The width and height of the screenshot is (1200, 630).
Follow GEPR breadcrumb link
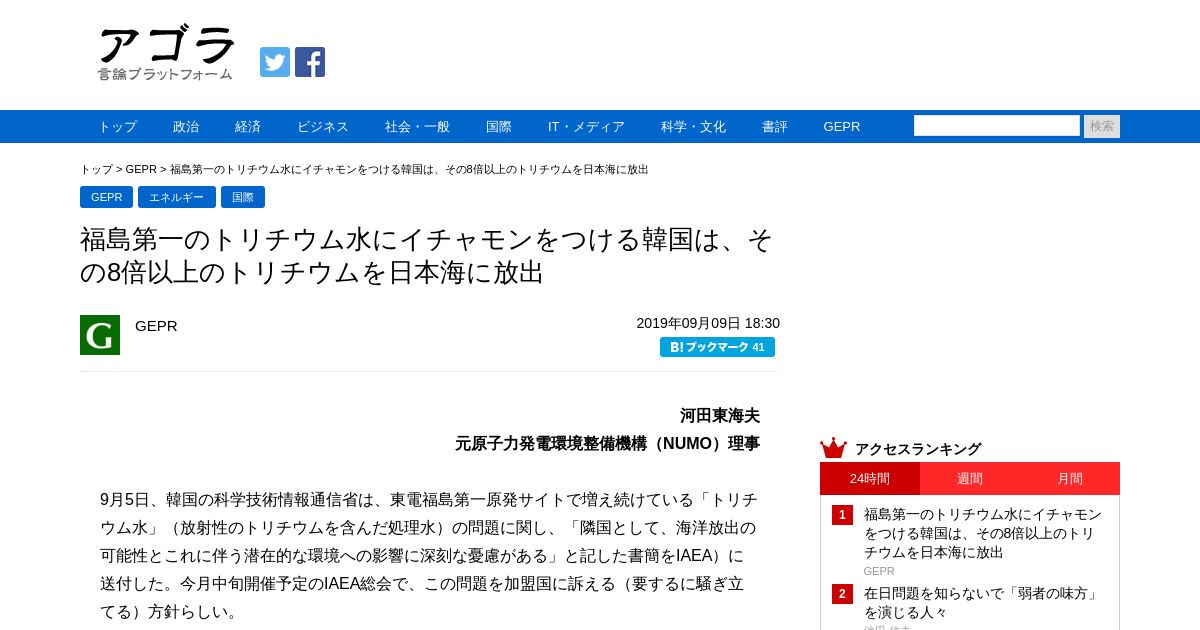(x=141, y=169)
